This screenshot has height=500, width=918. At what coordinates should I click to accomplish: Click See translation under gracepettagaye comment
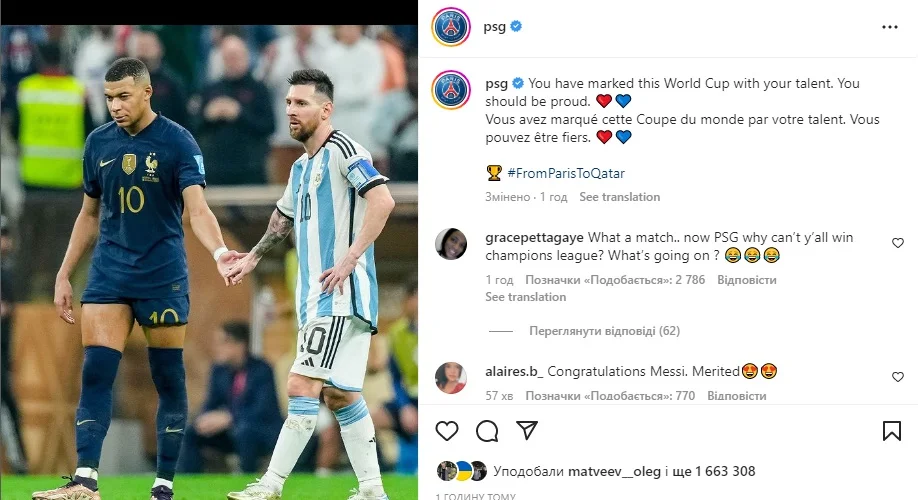pyautogui.click(x=526, y=297)
